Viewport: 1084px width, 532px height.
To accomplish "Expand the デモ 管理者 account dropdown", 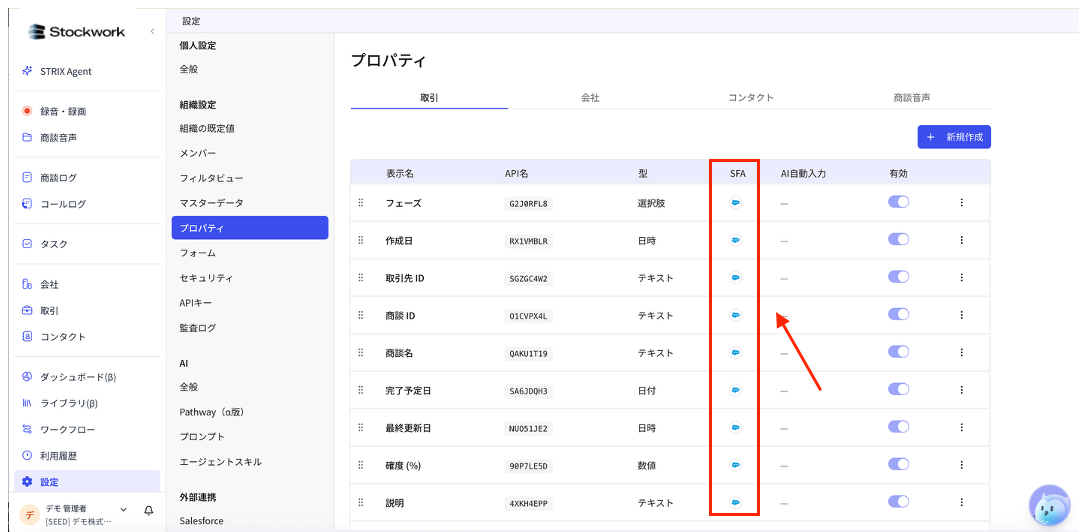I will [124, 509].
